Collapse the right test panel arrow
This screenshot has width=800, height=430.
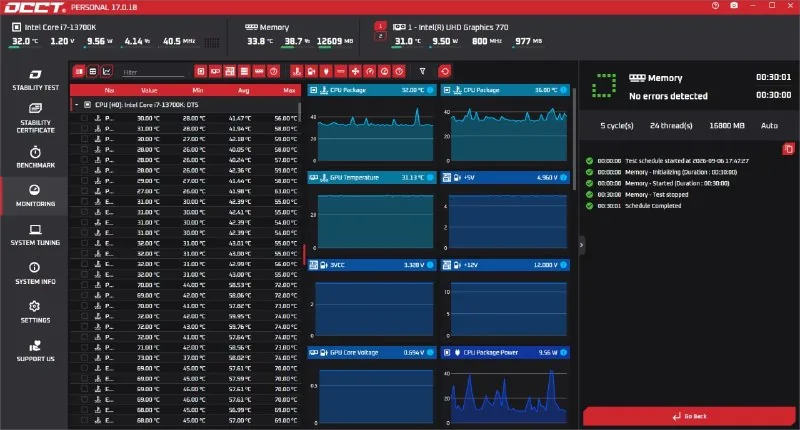click(x=581, y=245)
